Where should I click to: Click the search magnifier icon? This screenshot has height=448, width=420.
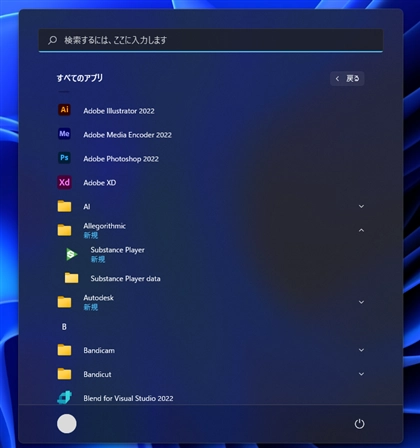52,40
